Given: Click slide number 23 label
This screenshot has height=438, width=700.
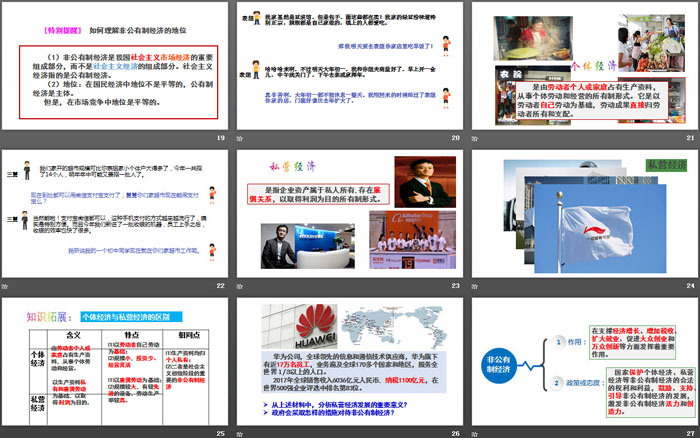Looking at the screenshot, I should click(455, 285).
